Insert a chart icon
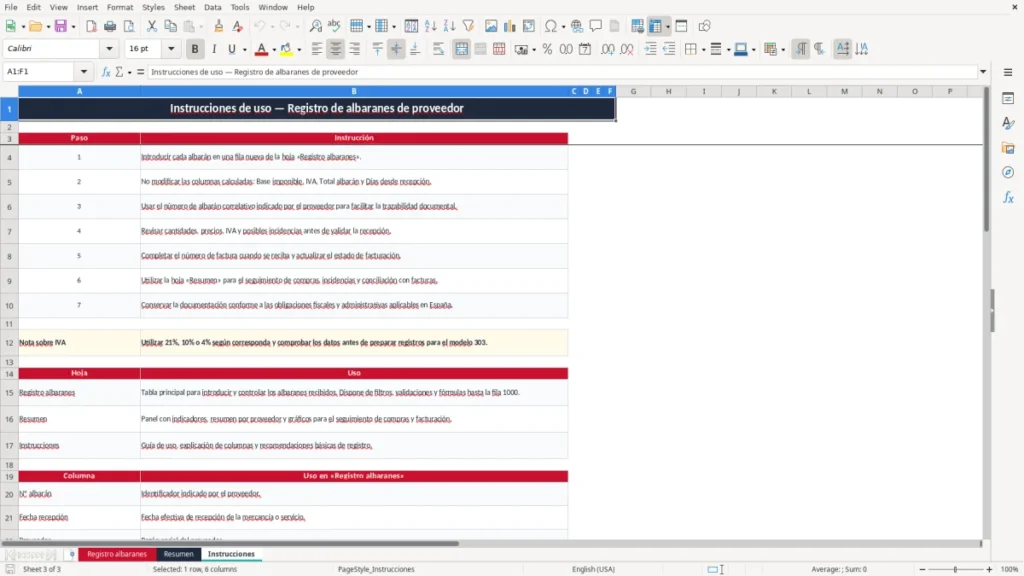Image resolution: width=1024 pixels, height=576 pixels. coord(509,26)
